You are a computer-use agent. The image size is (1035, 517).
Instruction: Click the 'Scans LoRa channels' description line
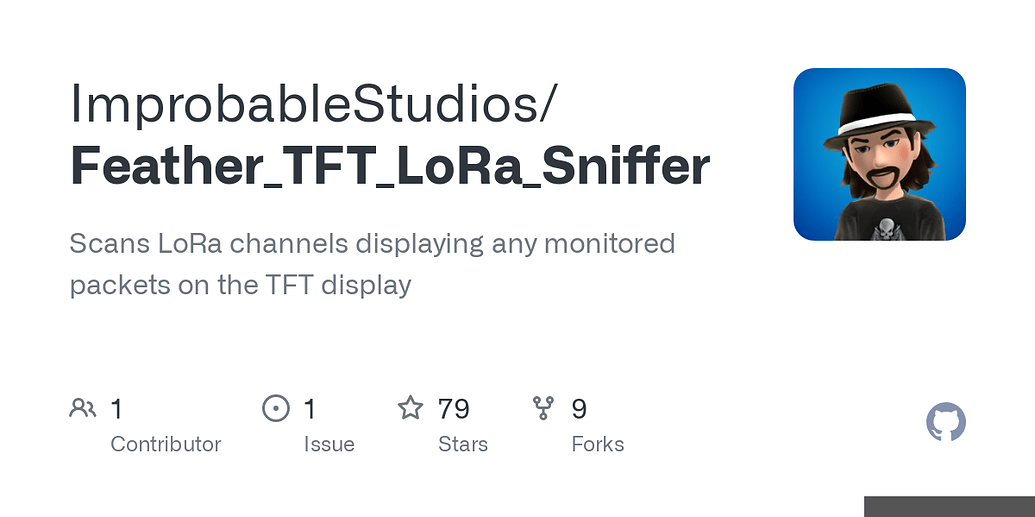(x=372, y=244)
